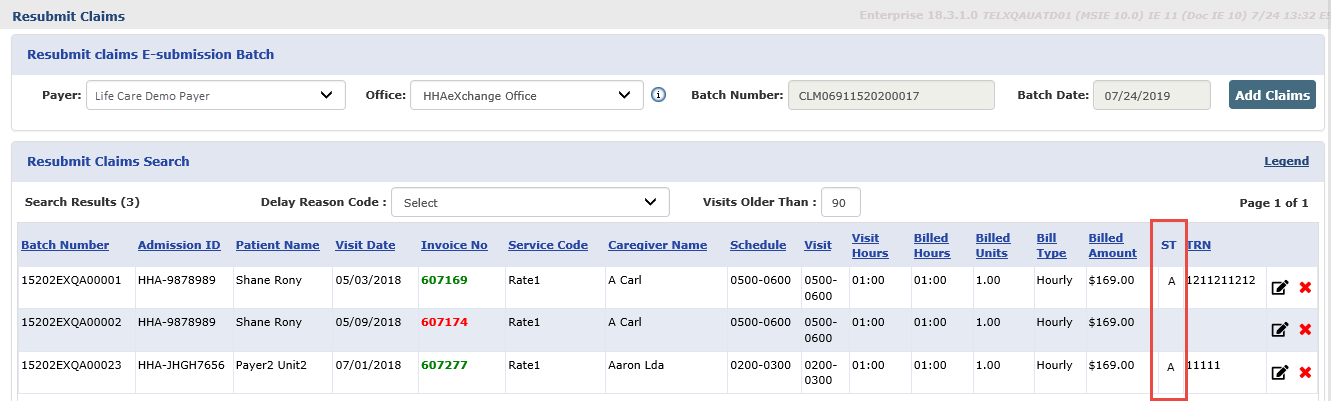Sort by Billed Amount column header
Image resolution: width=1331 pixels, height=401 pixels.
[x=1112, y=245]
